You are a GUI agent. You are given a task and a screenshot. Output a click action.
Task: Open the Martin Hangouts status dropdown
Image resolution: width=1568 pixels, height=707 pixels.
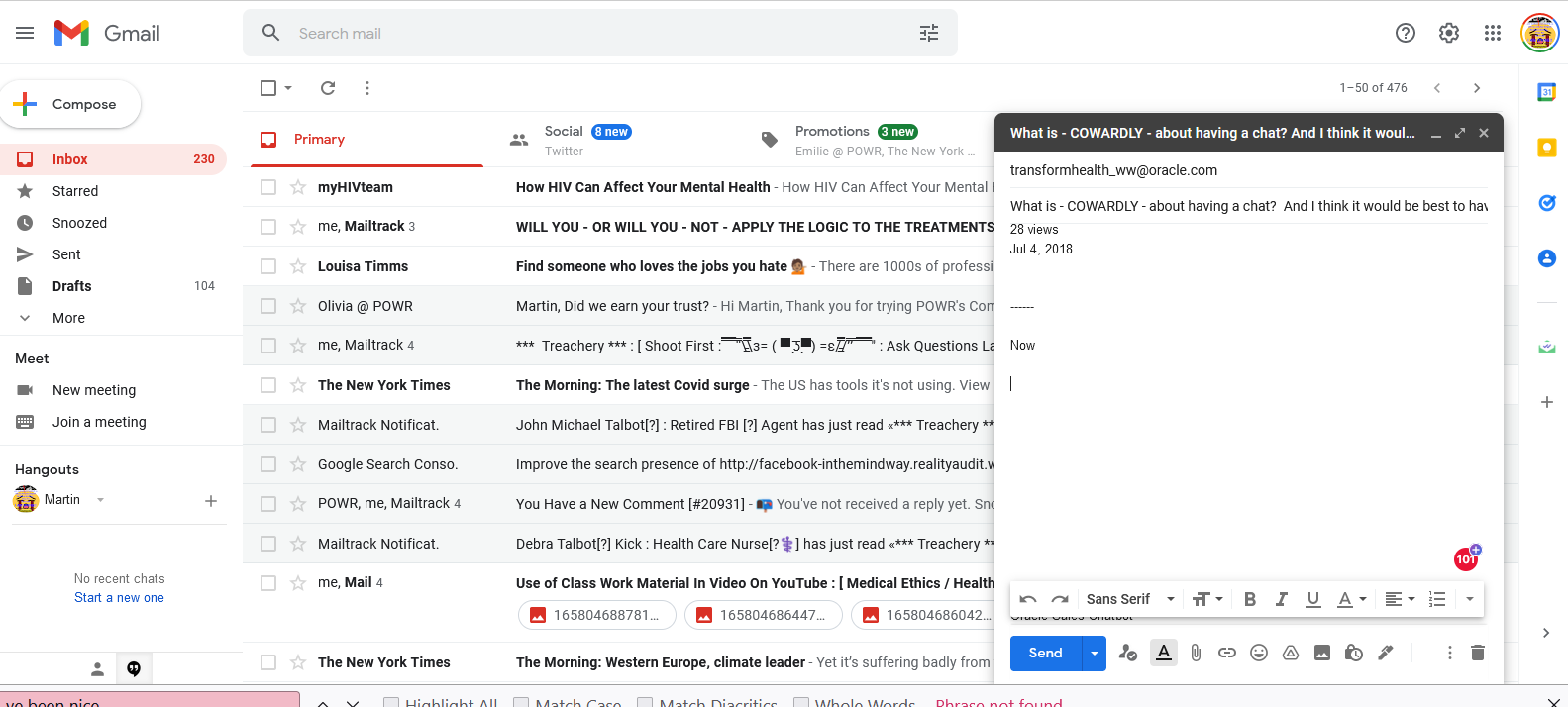click(100, 500)
